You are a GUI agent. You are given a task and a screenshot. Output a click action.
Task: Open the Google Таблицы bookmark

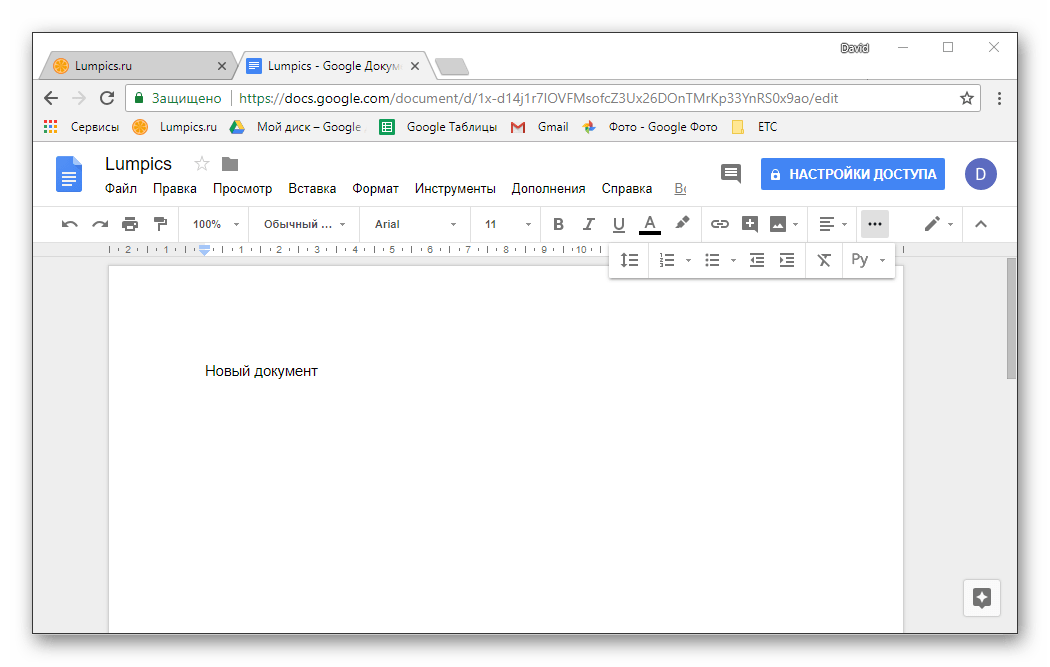click(x=438, y=127)
